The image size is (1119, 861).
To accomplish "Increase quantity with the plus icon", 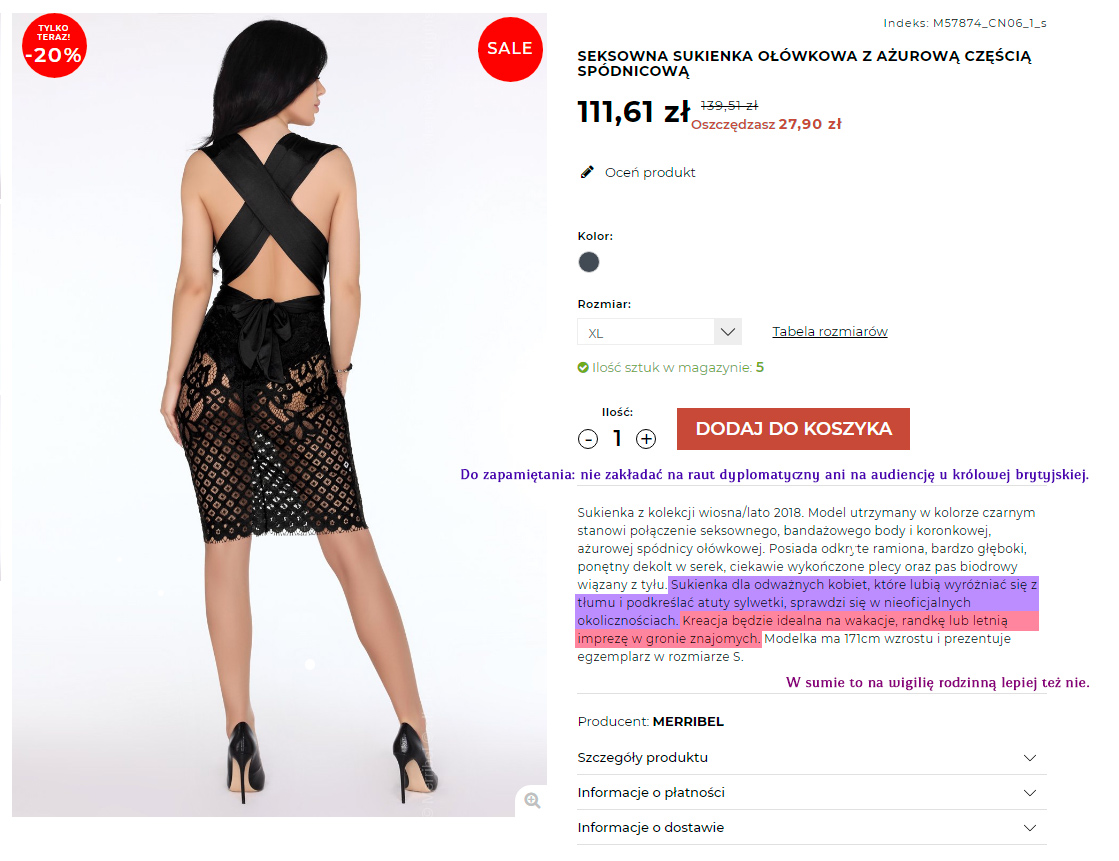I will coord(646,438).
